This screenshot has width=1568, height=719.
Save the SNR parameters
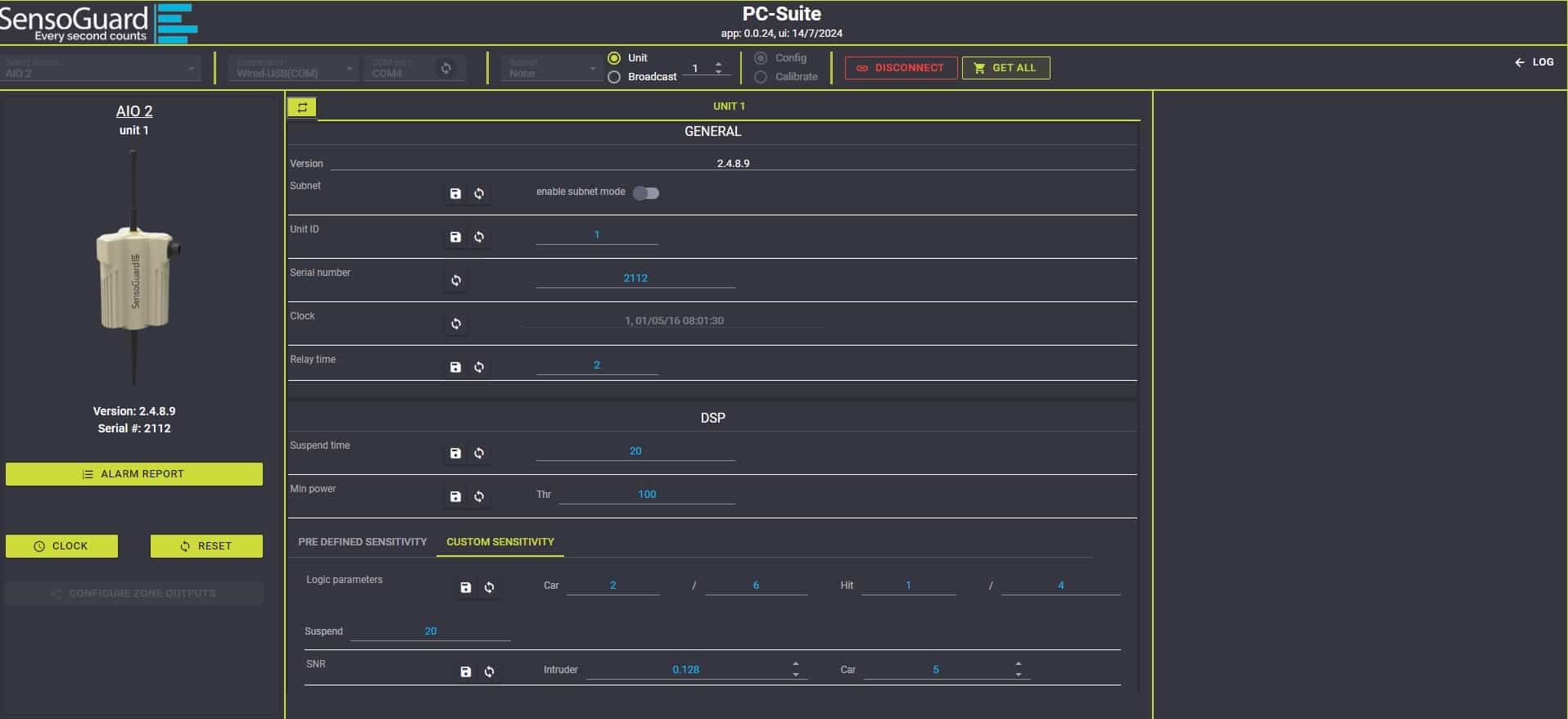click(465, 672)
